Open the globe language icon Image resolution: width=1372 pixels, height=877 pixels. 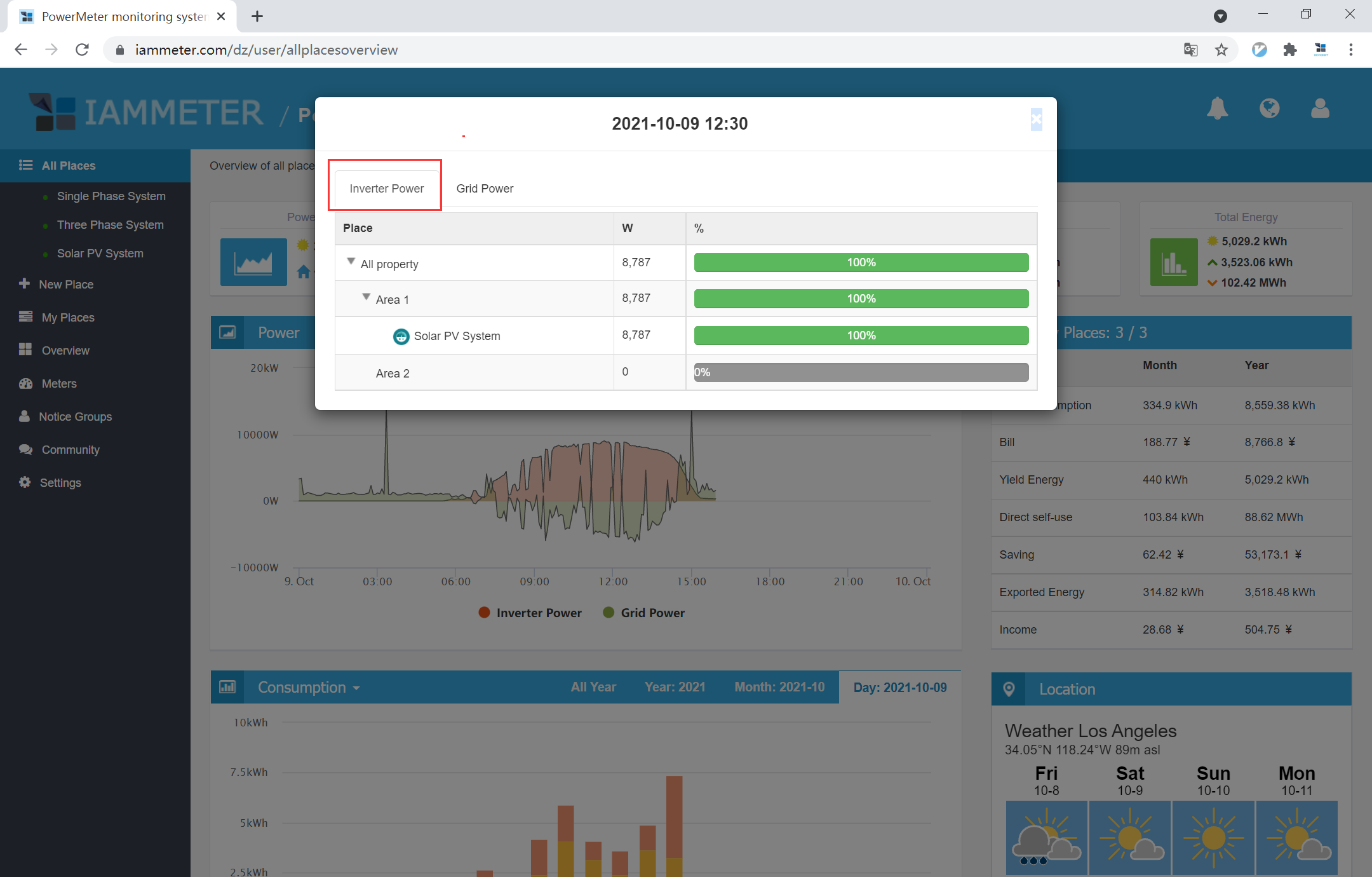(x=1269, y=109)
